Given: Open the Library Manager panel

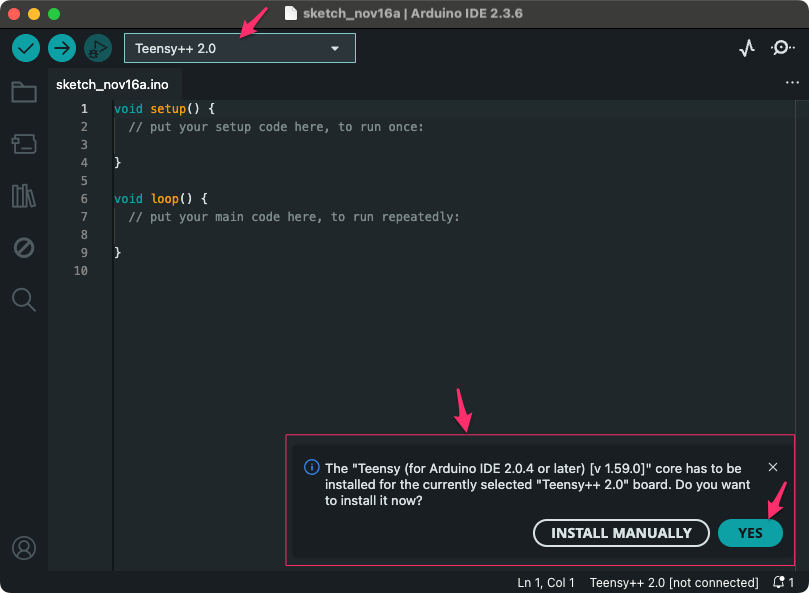Looking at the screenshot, I should 24,196.
